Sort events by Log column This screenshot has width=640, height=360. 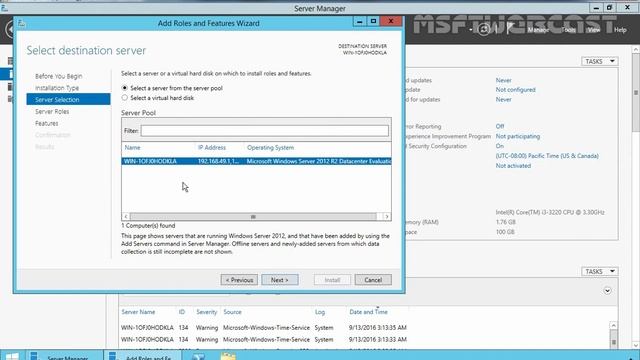coord(320,312)
